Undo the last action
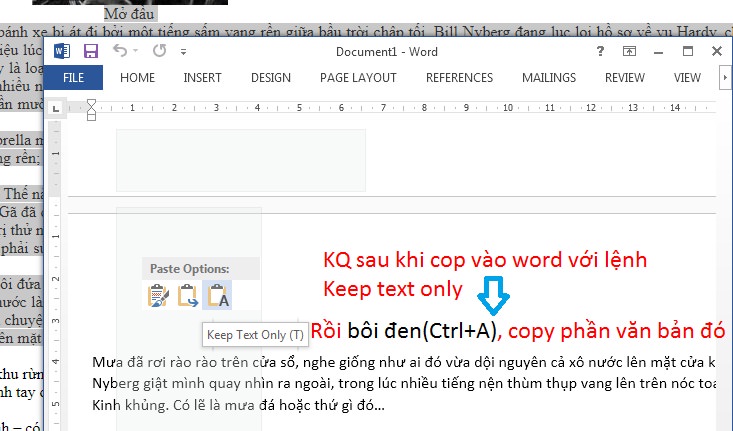 coord(119,51)
